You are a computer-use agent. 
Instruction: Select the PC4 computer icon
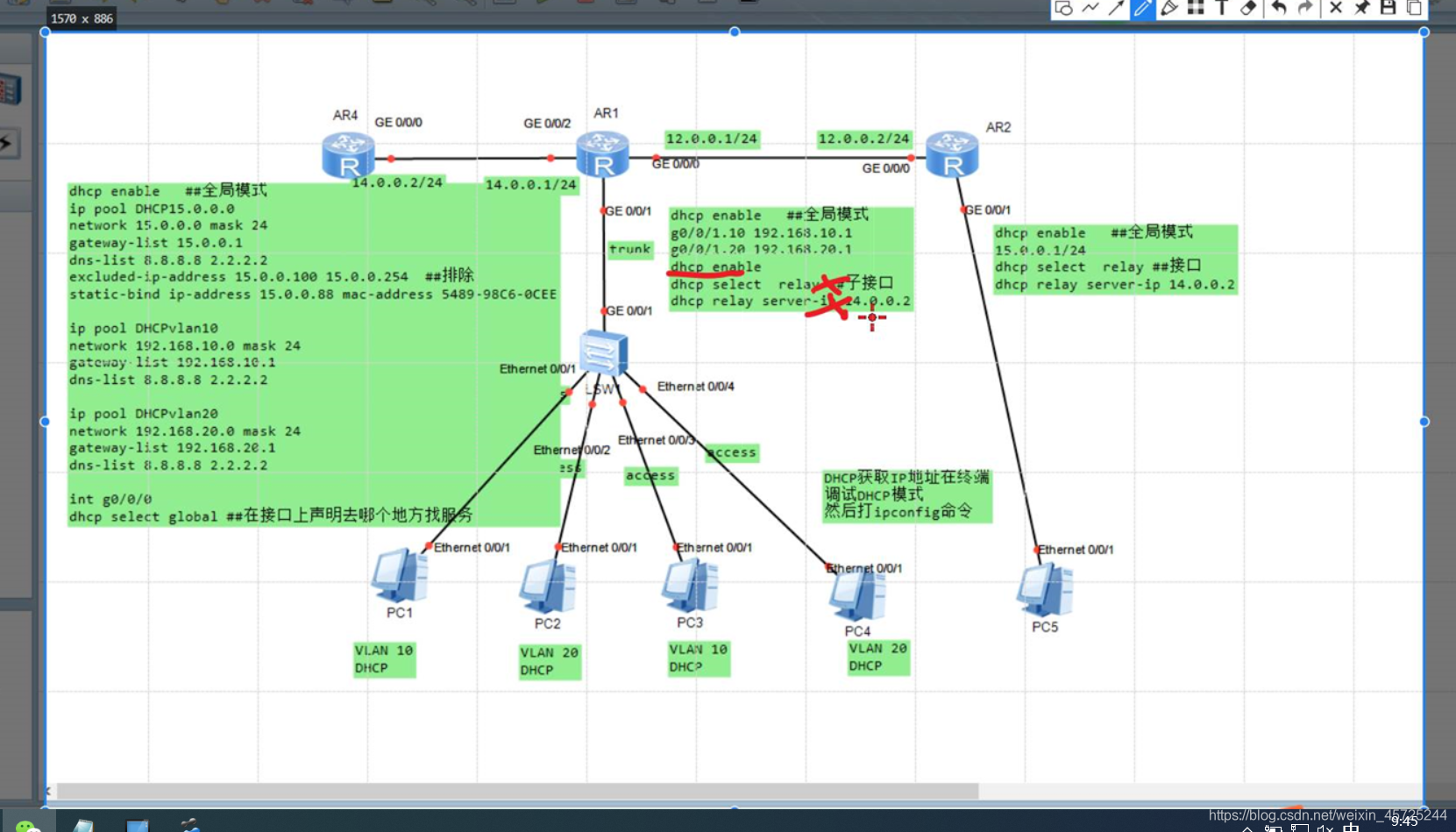(x=857, y=594)
